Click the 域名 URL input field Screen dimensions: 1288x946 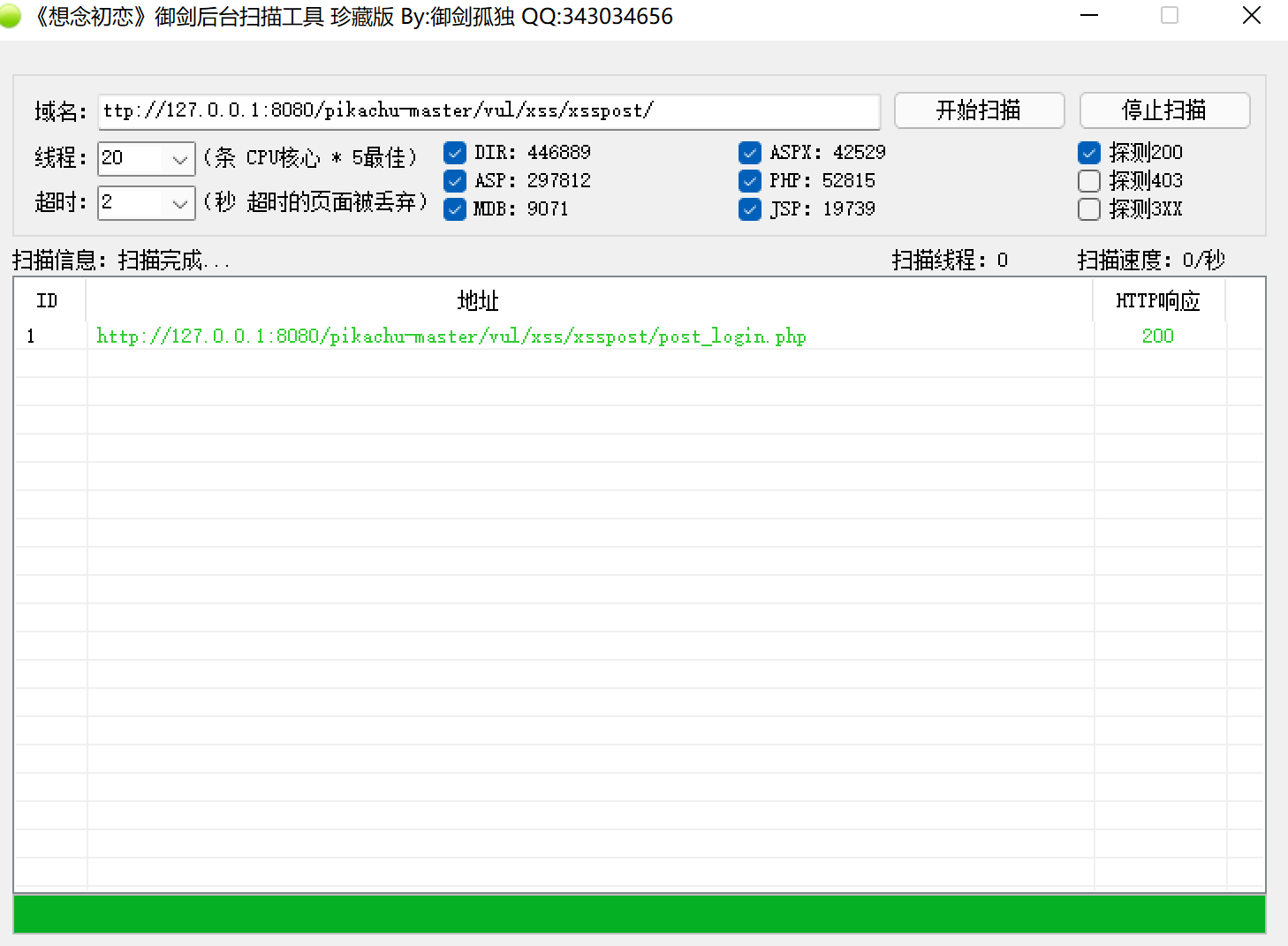489,111
